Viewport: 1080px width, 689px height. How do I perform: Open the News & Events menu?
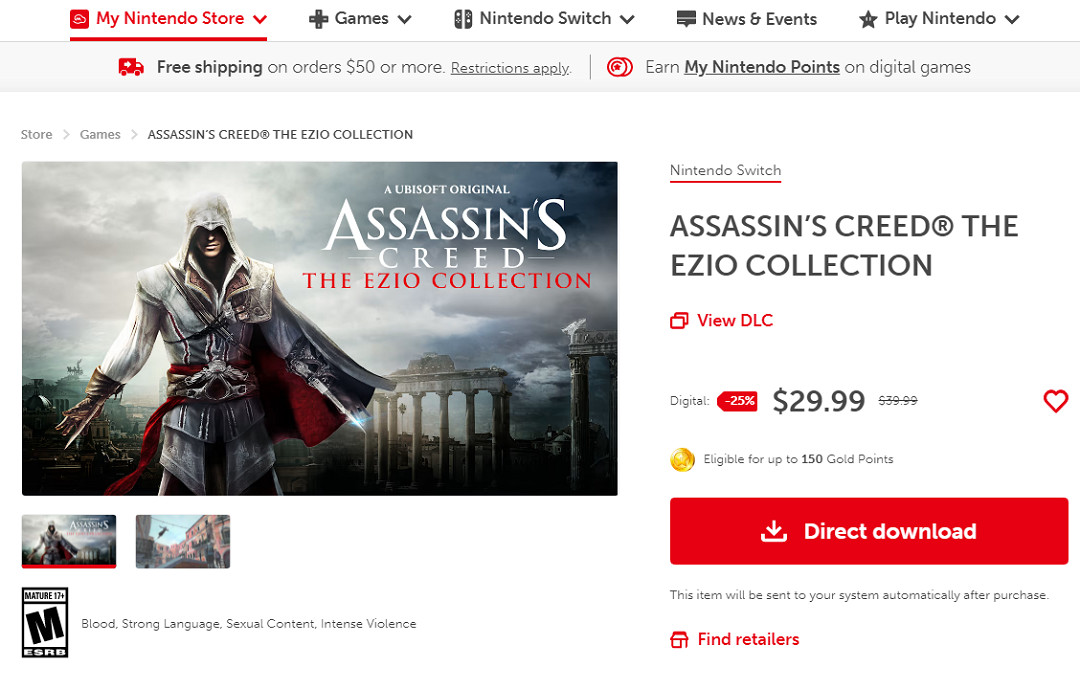click(x=747, y=19)
